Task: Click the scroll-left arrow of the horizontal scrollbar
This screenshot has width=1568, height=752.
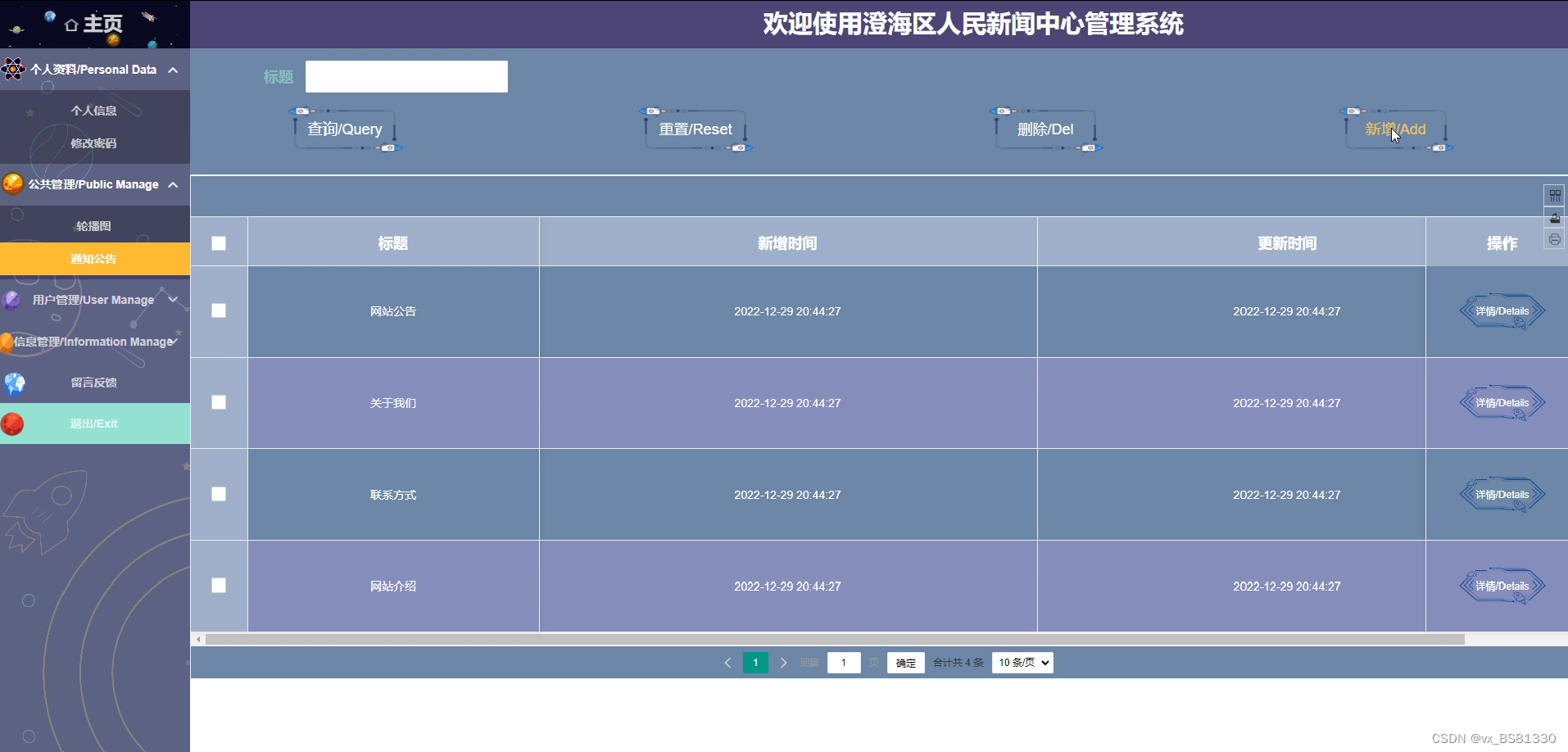Action: click(198, 639)
